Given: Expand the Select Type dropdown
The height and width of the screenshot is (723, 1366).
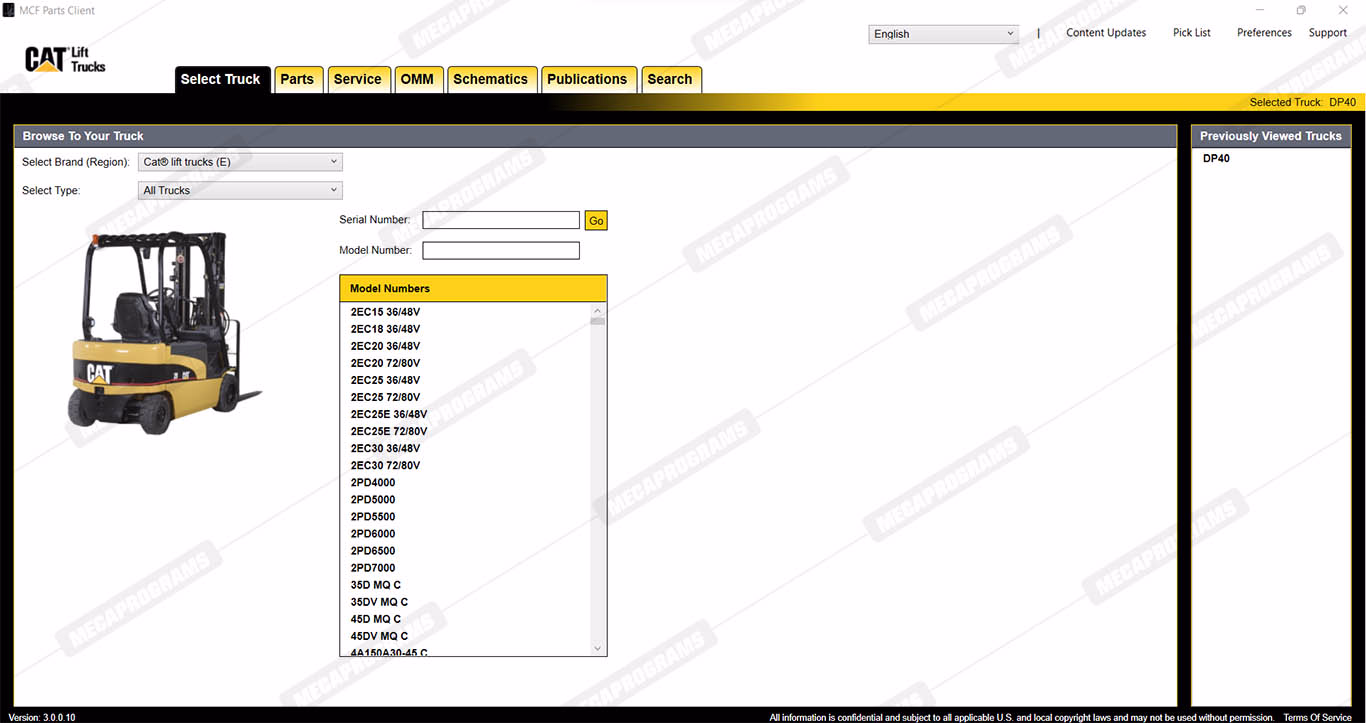Looking at the screenshot, I should pyautogui.click(x=240, y=190).
